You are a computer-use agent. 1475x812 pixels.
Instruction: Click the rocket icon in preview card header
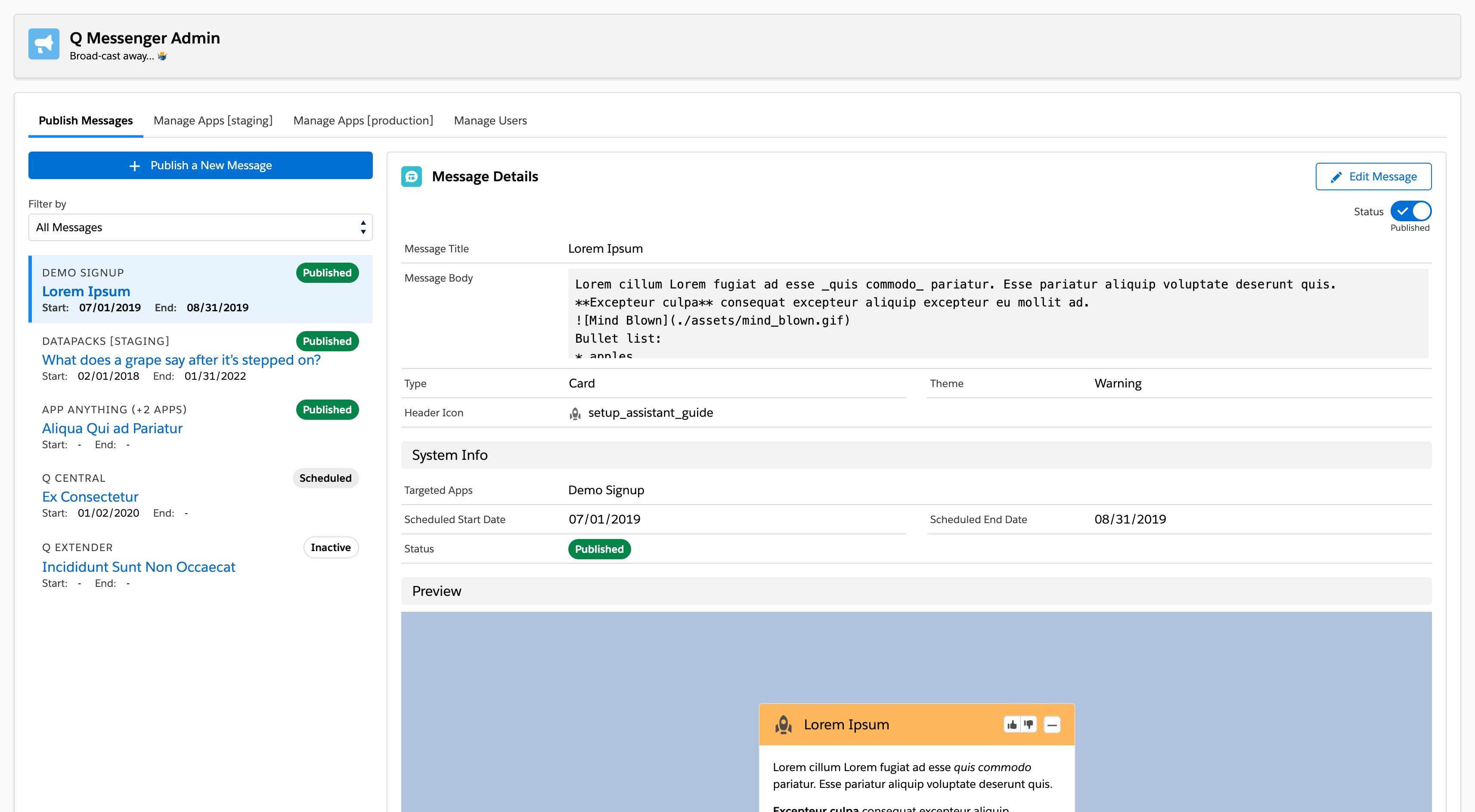pyautogui.click(x=783, y=725)
